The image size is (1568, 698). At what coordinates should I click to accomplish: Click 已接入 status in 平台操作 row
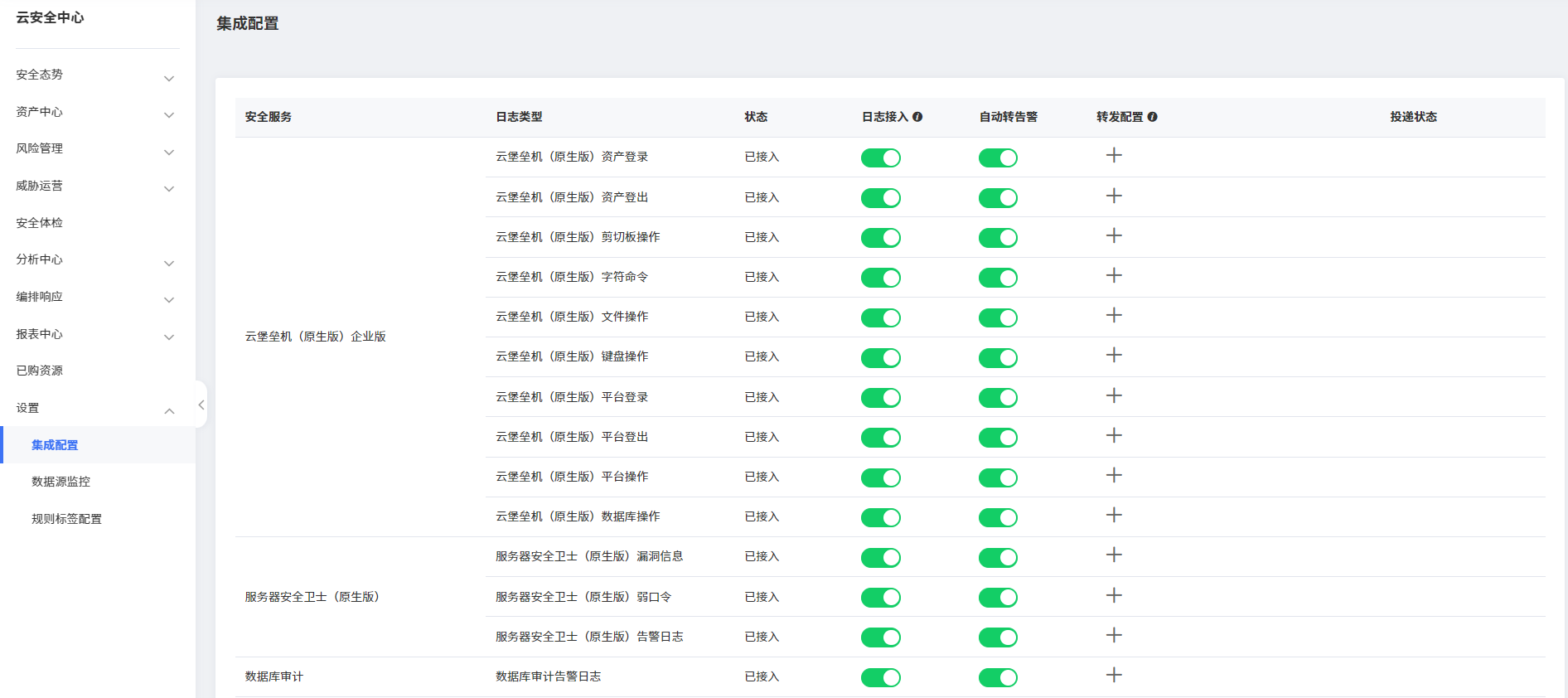pos(762,477)
